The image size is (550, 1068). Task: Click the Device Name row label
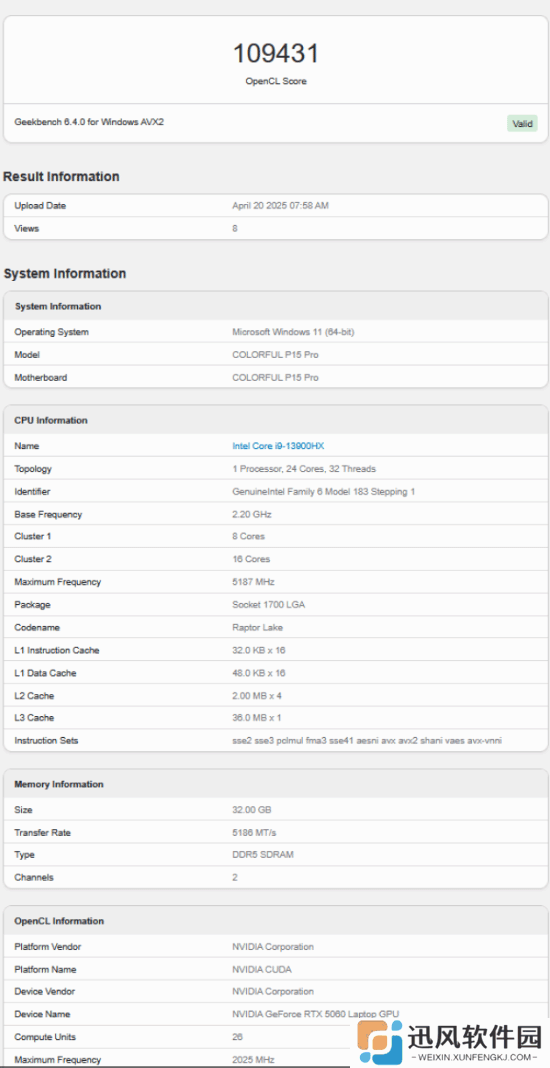[x=42, y=1014]
